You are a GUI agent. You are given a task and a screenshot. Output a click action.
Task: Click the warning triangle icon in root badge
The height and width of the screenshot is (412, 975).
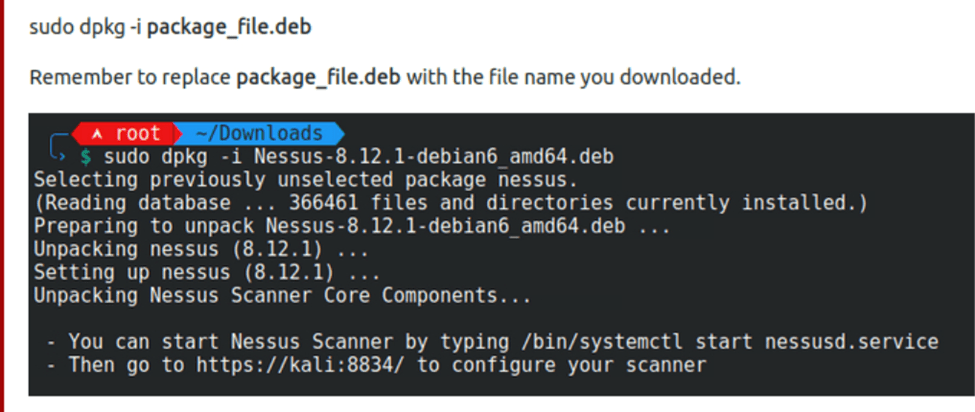click(96, 134)
